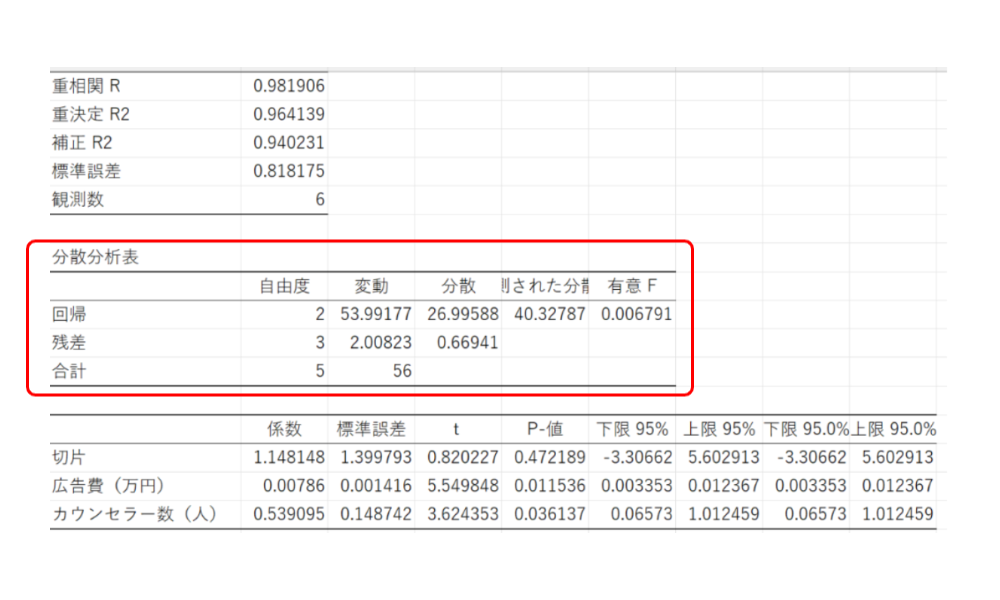Click the 有意 F column header
This screenshot has width=1000, height=600.
coord(632,286)
